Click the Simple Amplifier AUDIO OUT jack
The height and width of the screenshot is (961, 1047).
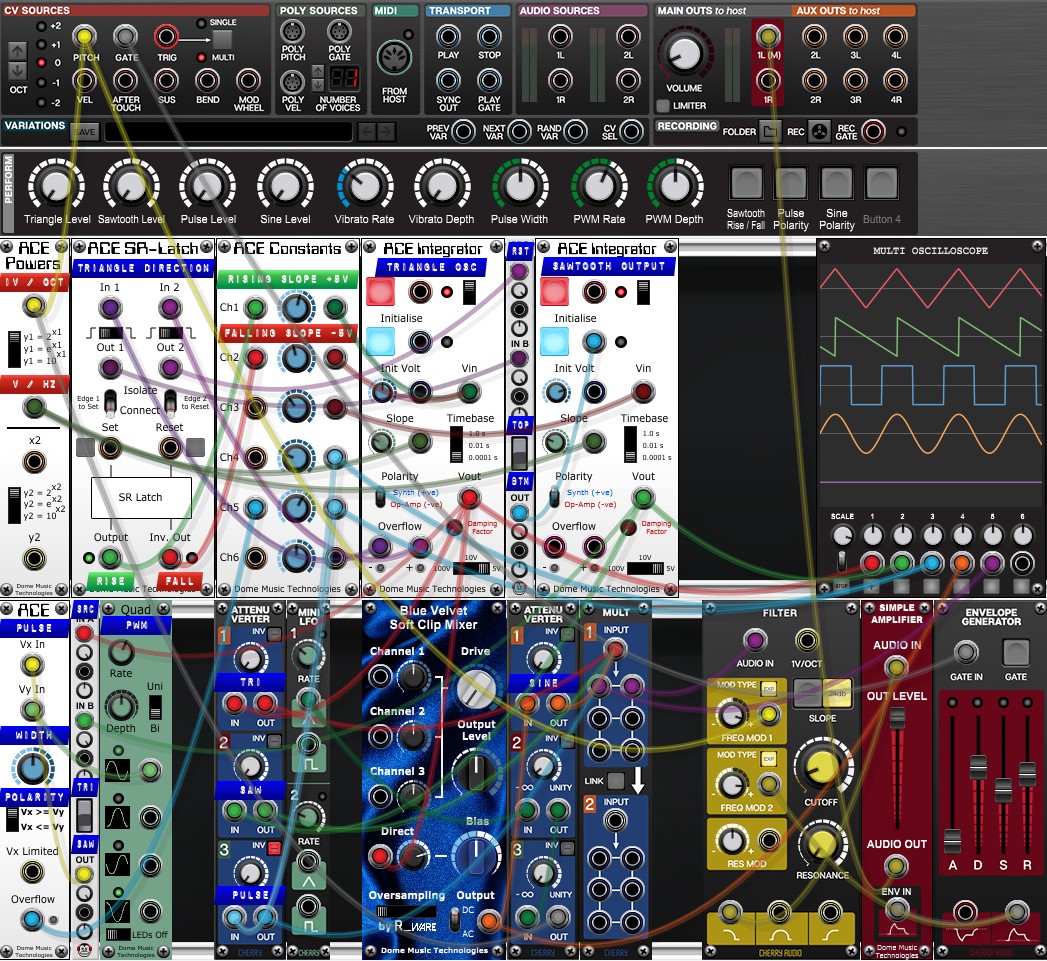[895, 867]
